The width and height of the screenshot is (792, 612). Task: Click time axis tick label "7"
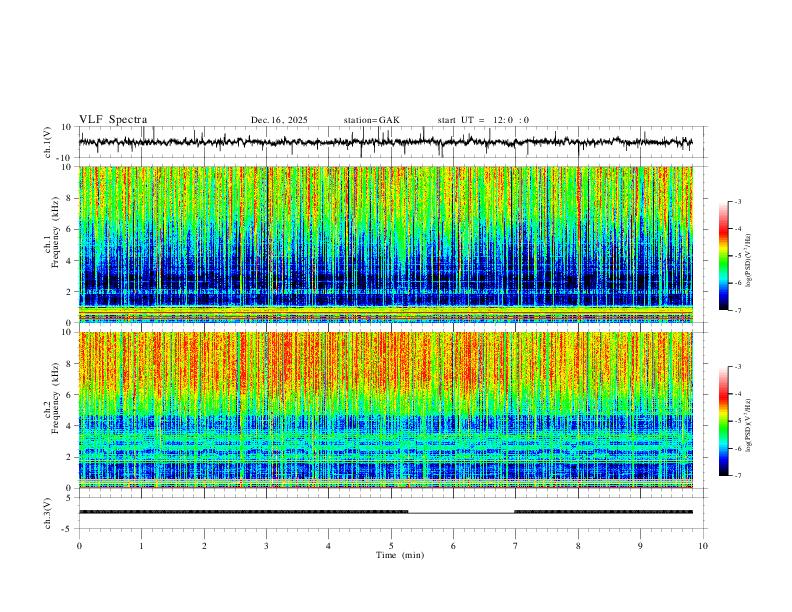click(x=516, y=546)
